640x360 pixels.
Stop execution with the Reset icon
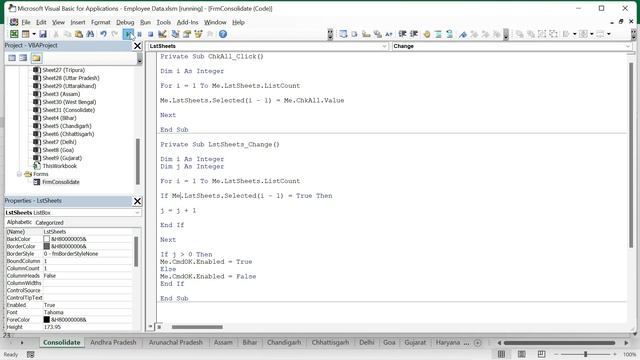(x=151, y=34)
